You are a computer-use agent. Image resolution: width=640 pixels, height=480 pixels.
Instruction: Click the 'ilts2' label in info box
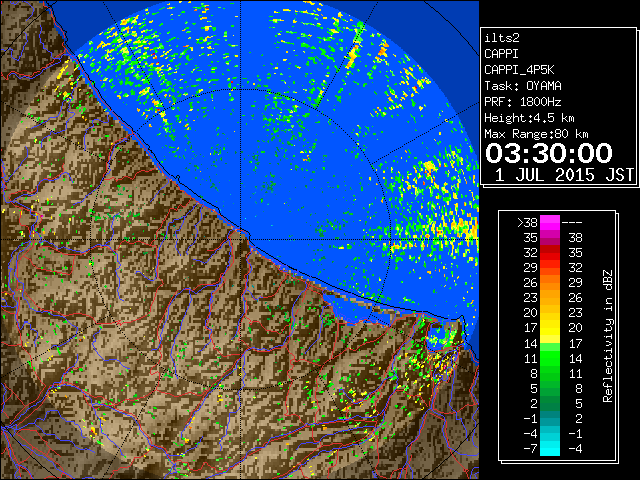point(502,38)
